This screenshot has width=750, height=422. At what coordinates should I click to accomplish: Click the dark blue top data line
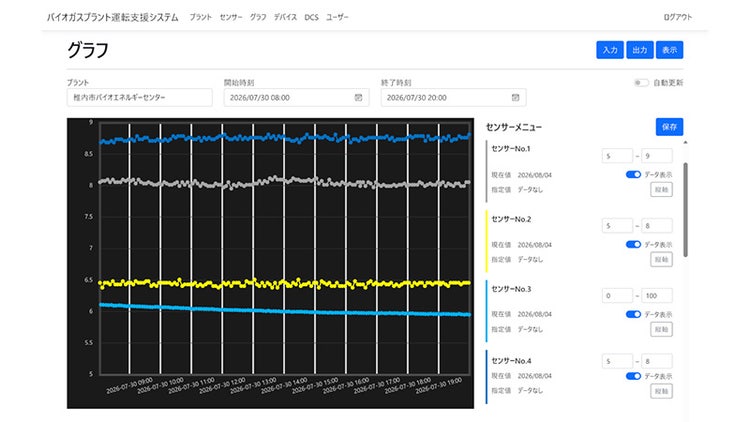click(x=285, y=138)
